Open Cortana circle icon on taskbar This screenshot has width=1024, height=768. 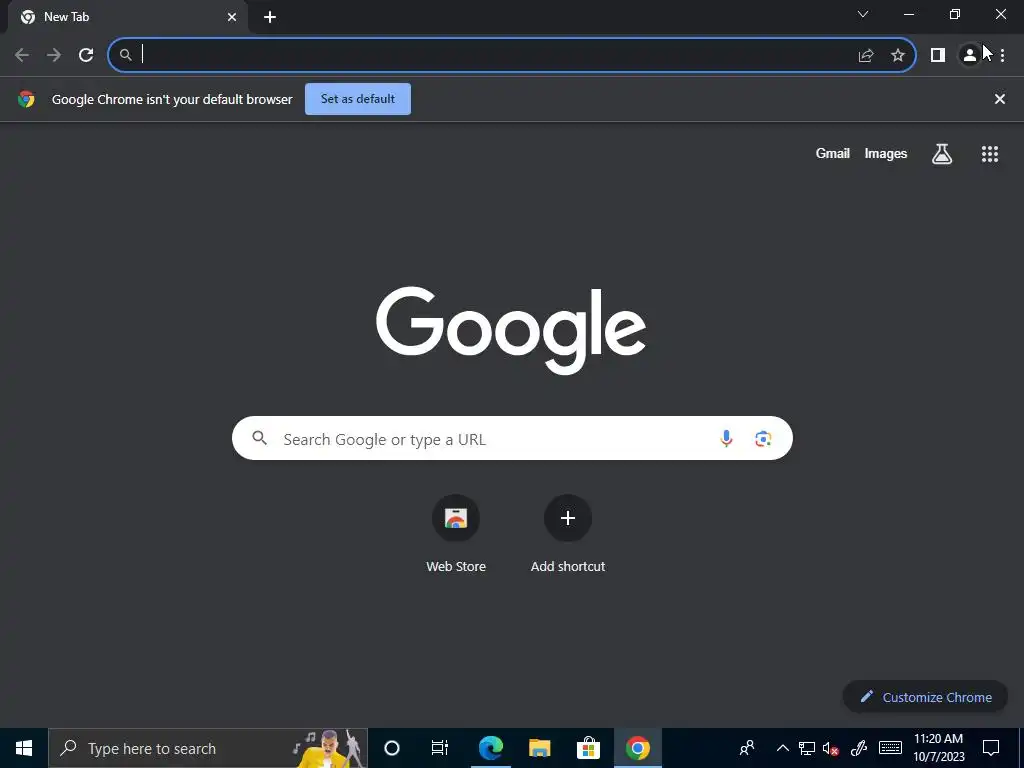[x=392, y=748]
